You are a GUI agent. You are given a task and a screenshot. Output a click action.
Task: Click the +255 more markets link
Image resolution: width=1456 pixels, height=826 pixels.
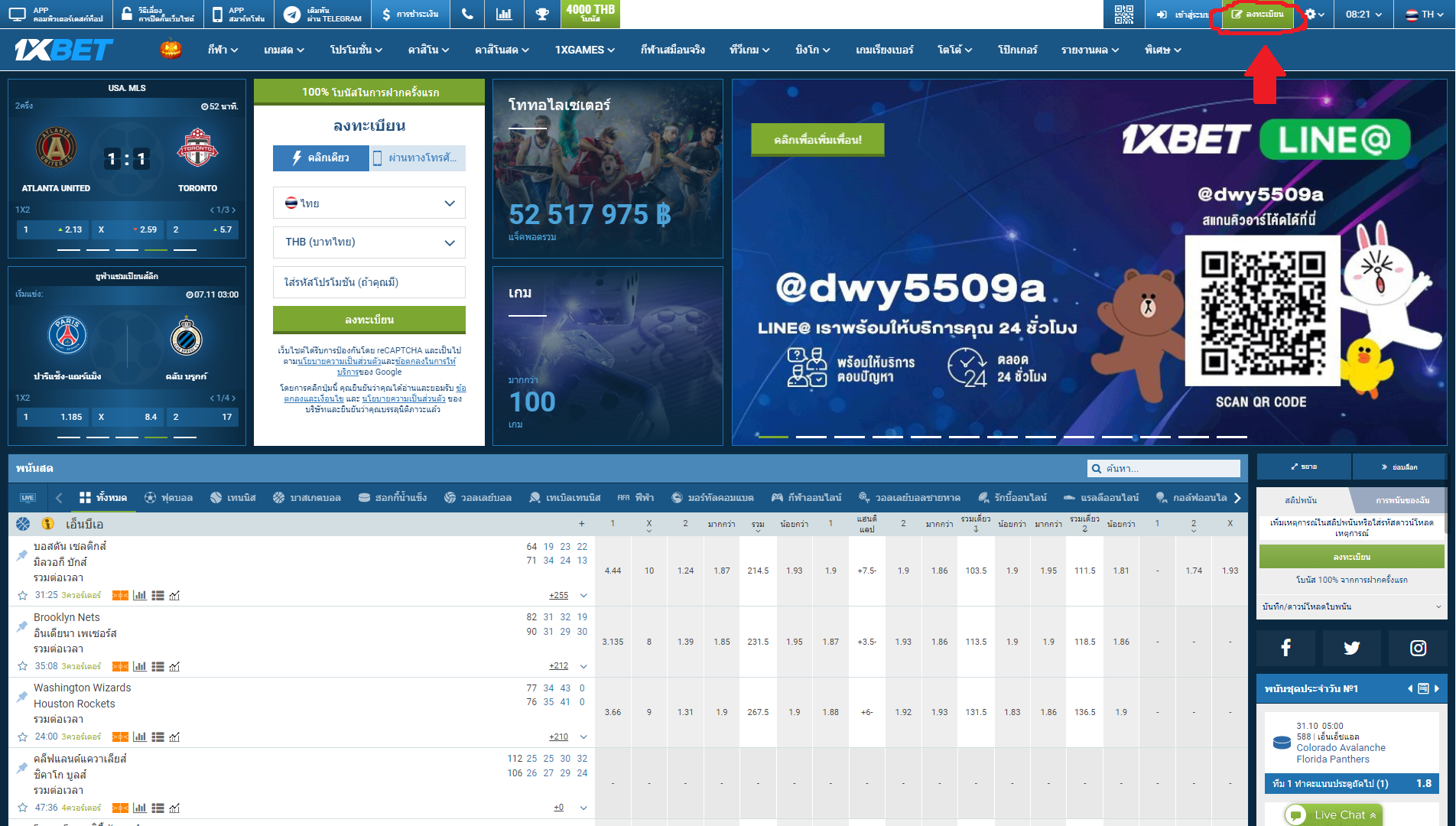click(x=558, y=595)
